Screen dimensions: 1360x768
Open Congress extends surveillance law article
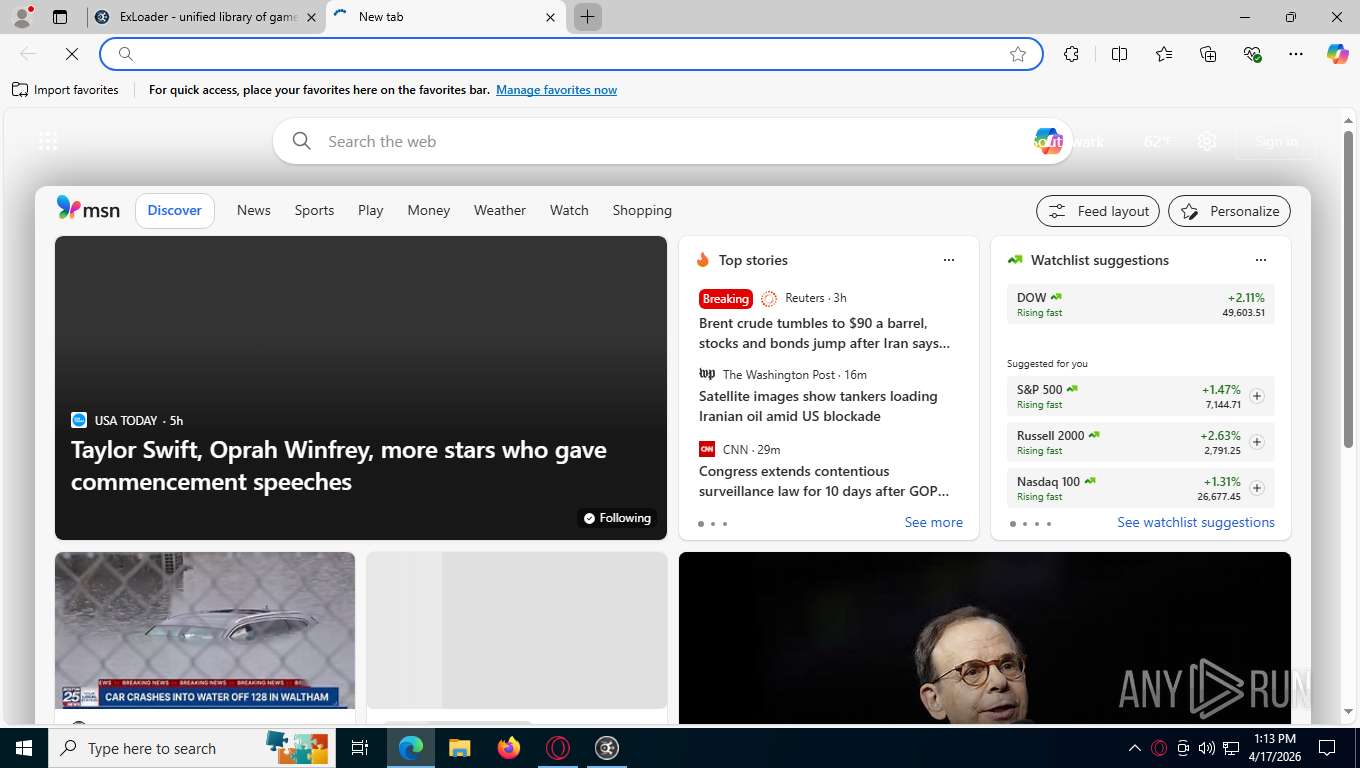(824, 481)
